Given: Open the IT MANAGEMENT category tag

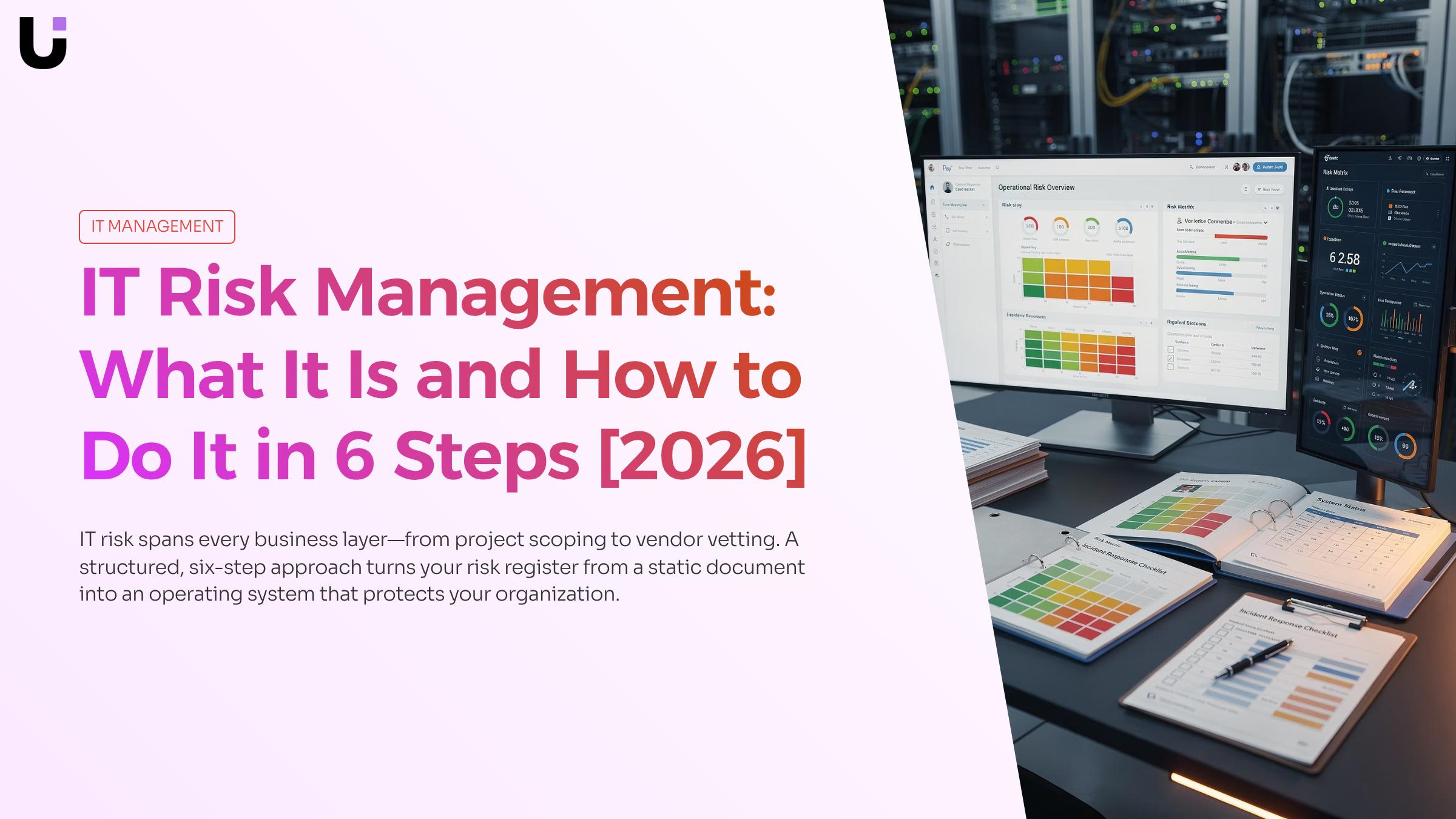Looking at the screenshot, I should 157,226.
